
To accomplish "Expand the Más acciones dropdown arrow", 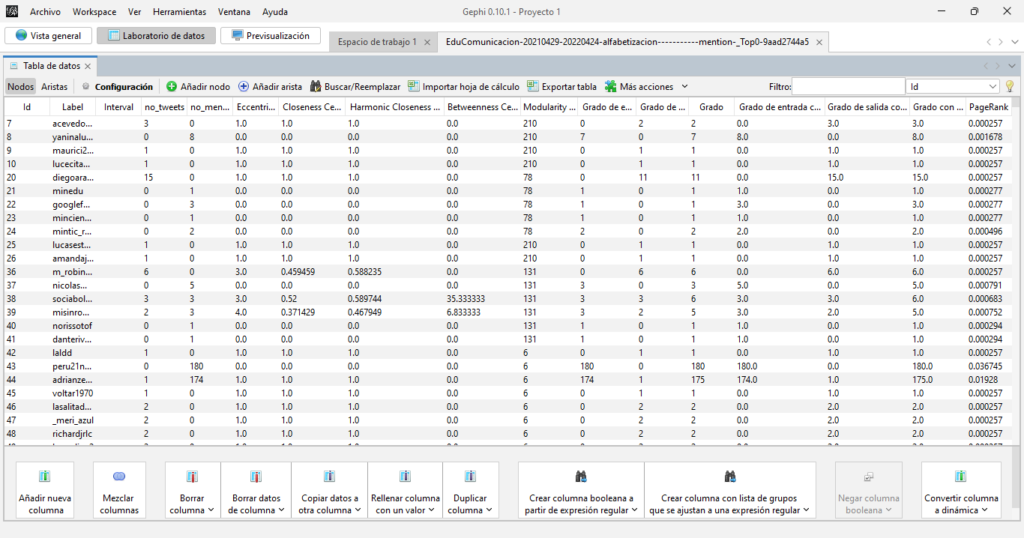I will 684,86.
